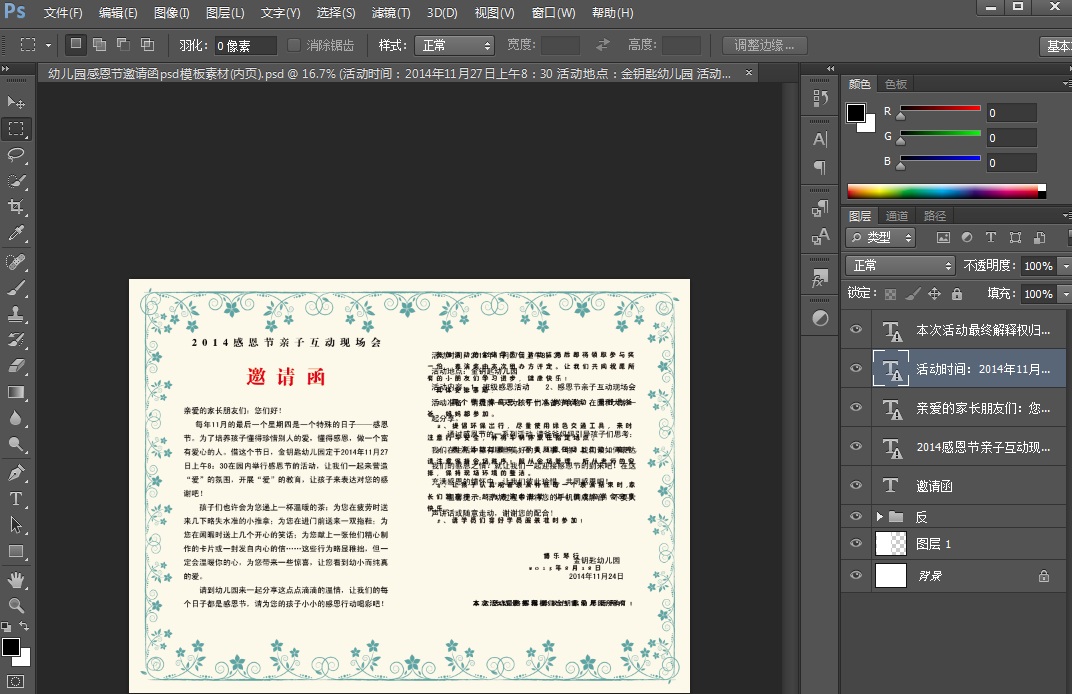Select the Zoom tool

16,605
